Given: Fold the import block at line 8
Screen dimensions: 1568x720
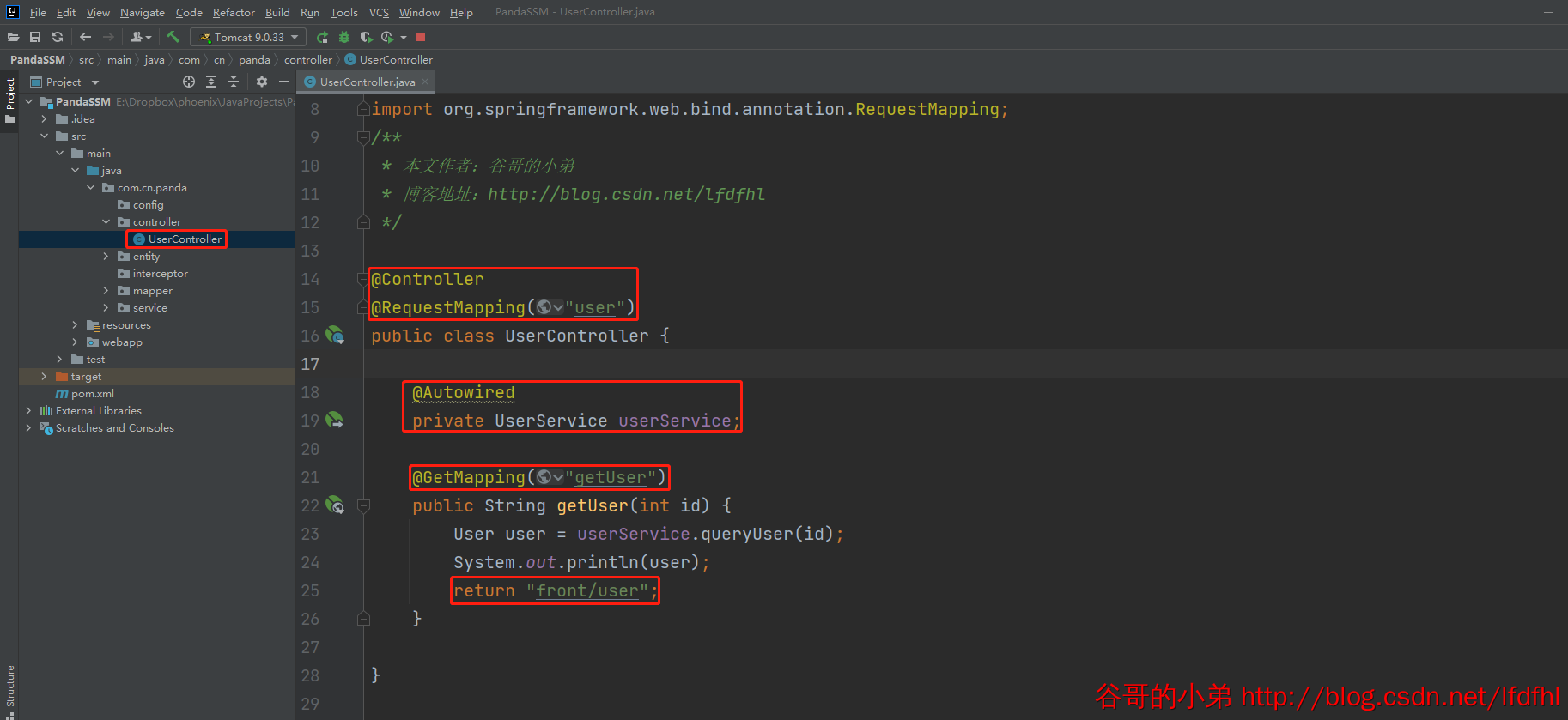Looking at the screenshot, I should click(363, 109).
